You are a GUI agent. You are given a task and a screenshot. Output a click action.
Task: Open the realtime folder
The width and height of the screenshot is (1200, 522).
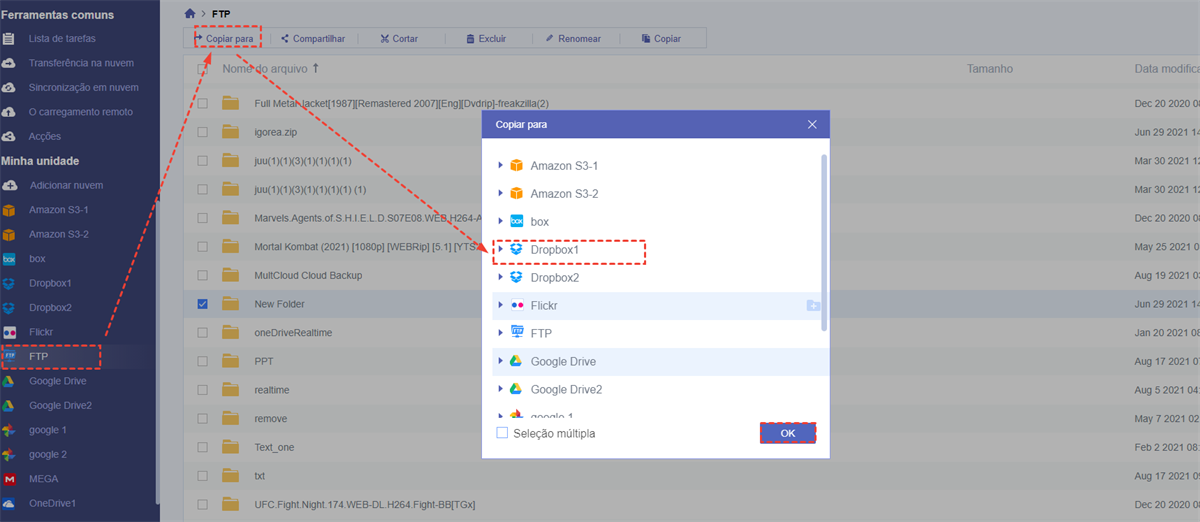272,390
